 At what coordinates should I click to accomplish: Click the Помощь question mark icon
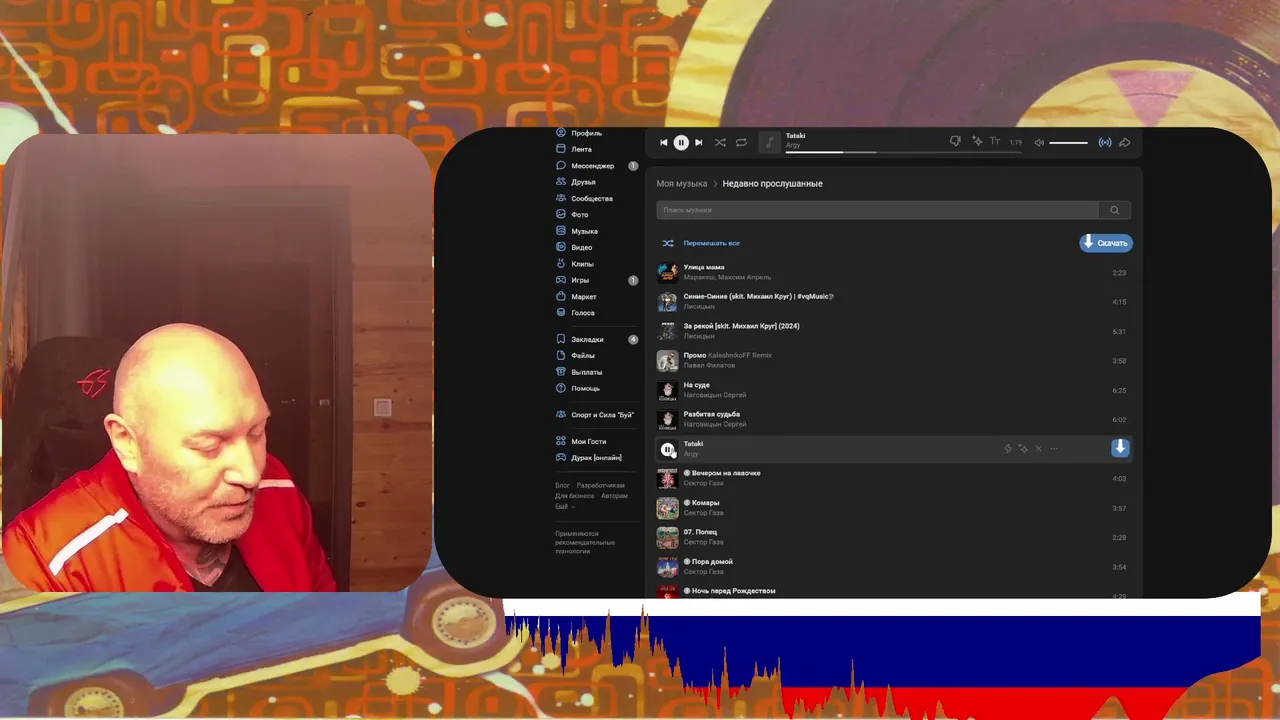[x=561, y=387]
